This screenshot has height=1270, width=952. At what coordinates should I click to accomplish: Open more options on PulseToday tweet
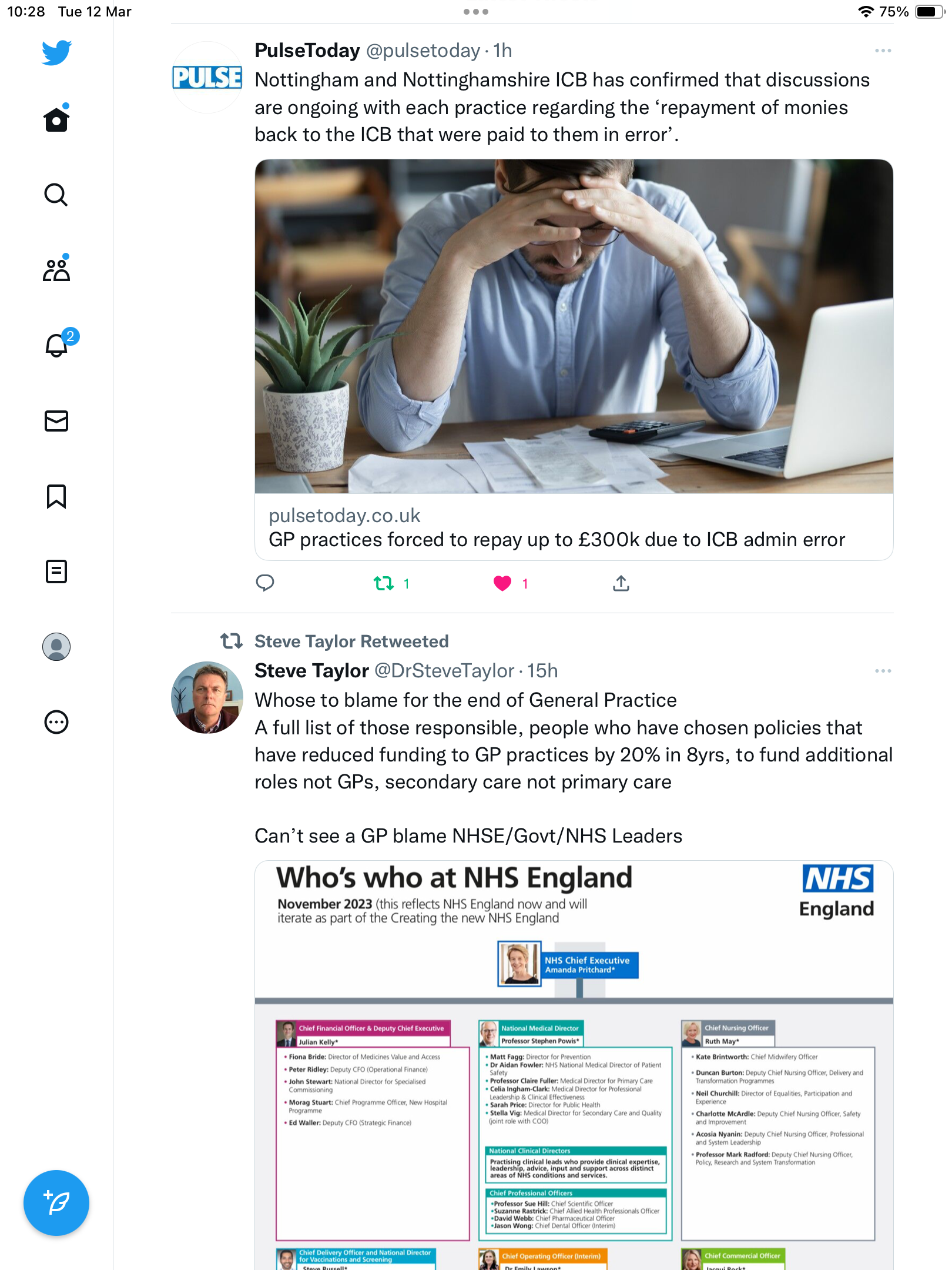[883, 51]
